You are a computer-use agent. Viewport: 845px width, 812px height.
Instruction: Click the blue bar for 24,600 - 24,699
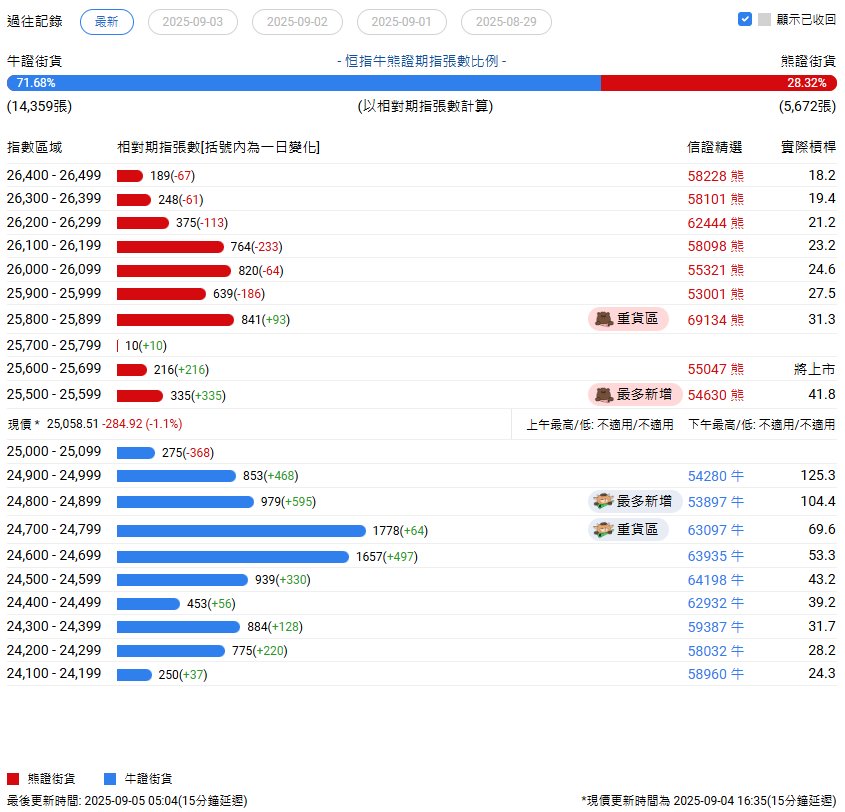coord(233,557)
